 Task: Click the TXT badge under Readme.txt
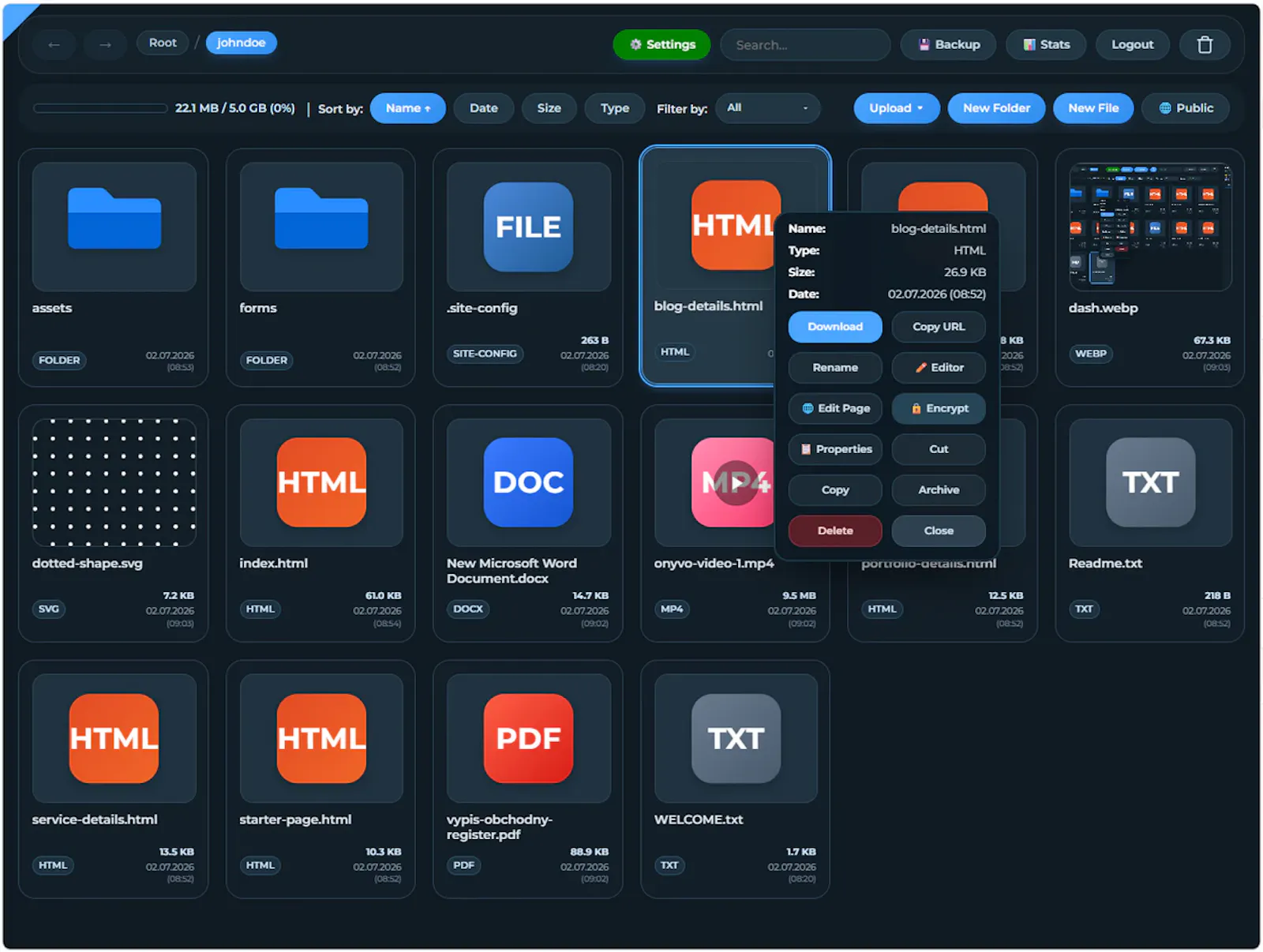click(x=1084, y=609)
